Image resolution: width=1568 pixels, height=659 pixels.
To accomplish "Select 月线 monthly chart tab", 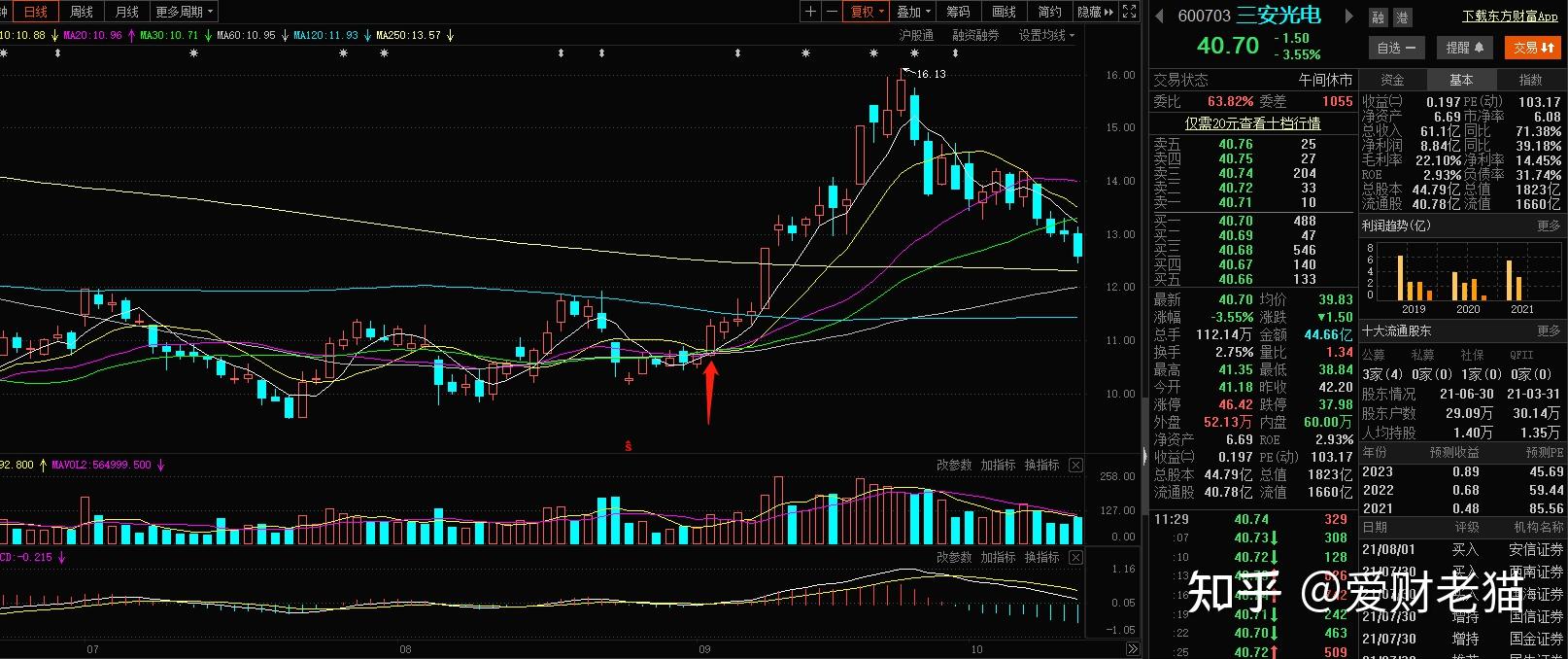I will coord(126,12).
